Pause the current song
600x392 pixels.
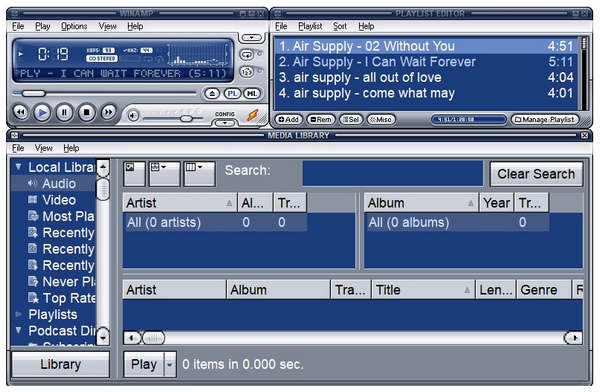tap(64, 113)
